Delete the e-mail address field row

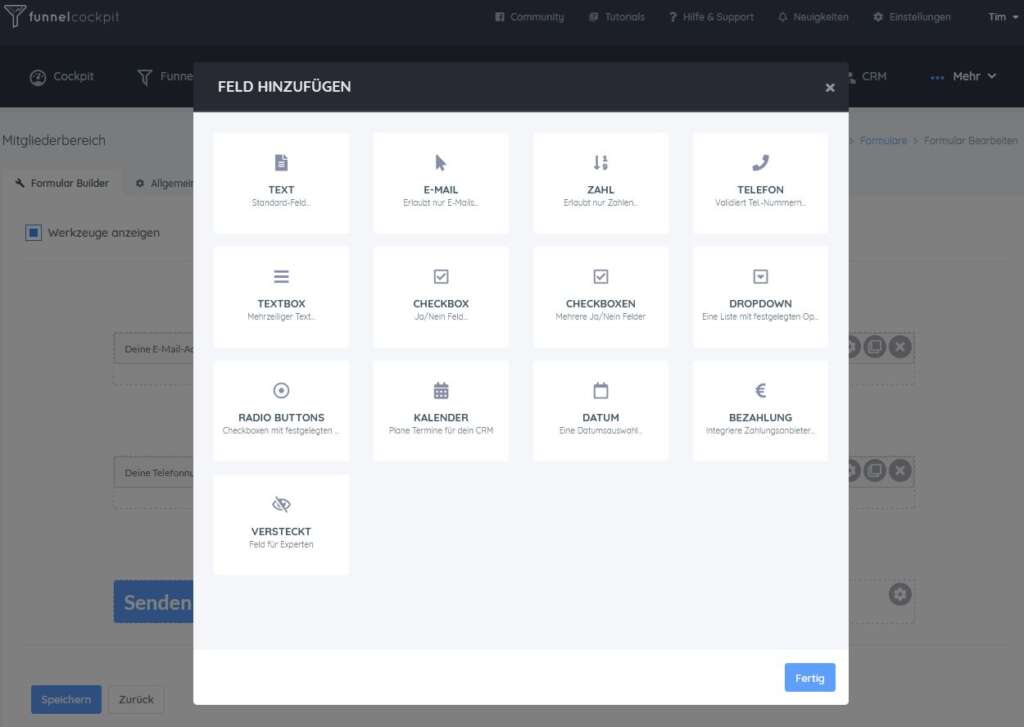(x=900, y=347)
